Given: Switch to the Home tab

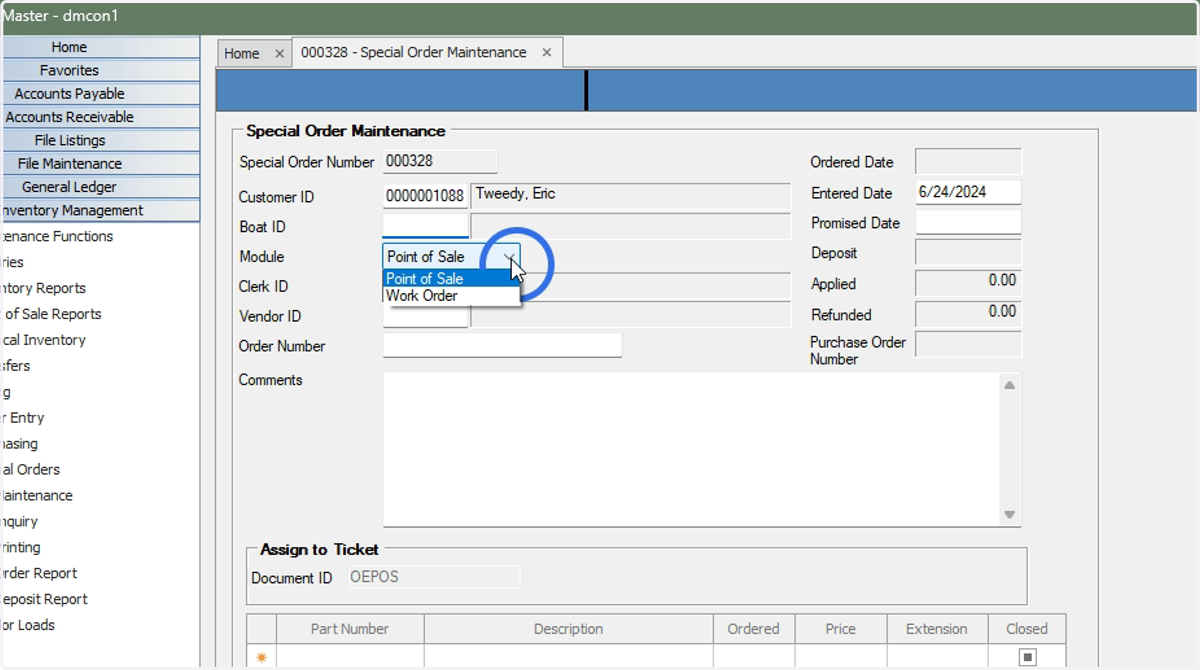Looking at the screenshot, I should point(242,54).
